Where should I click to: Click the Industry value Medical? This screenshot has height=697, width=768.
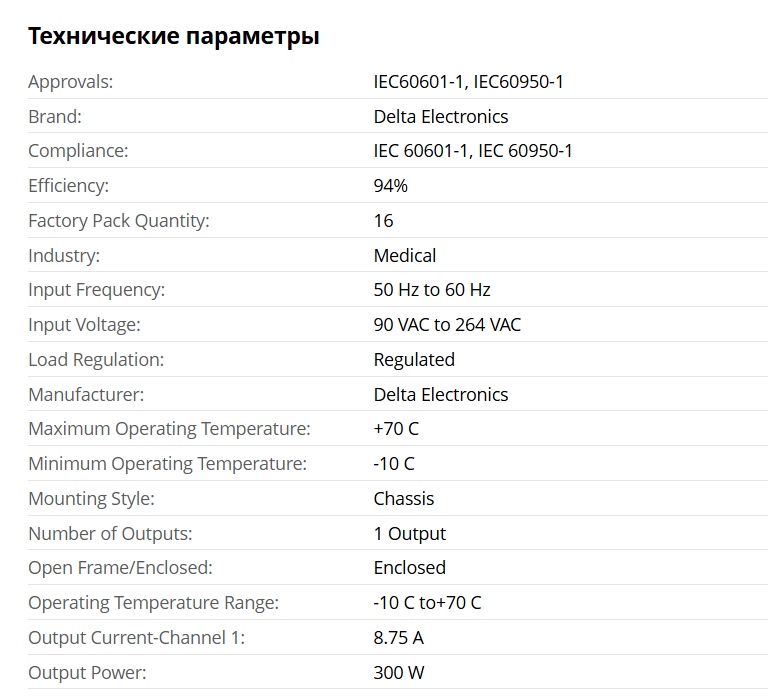(x=404, y=256)
